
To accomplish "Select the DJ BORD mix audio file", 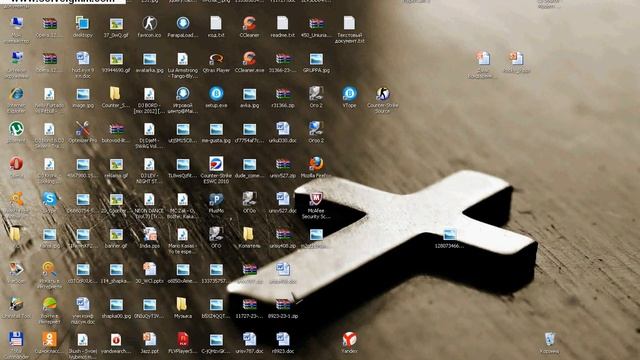I will click(x=149, y=94).
